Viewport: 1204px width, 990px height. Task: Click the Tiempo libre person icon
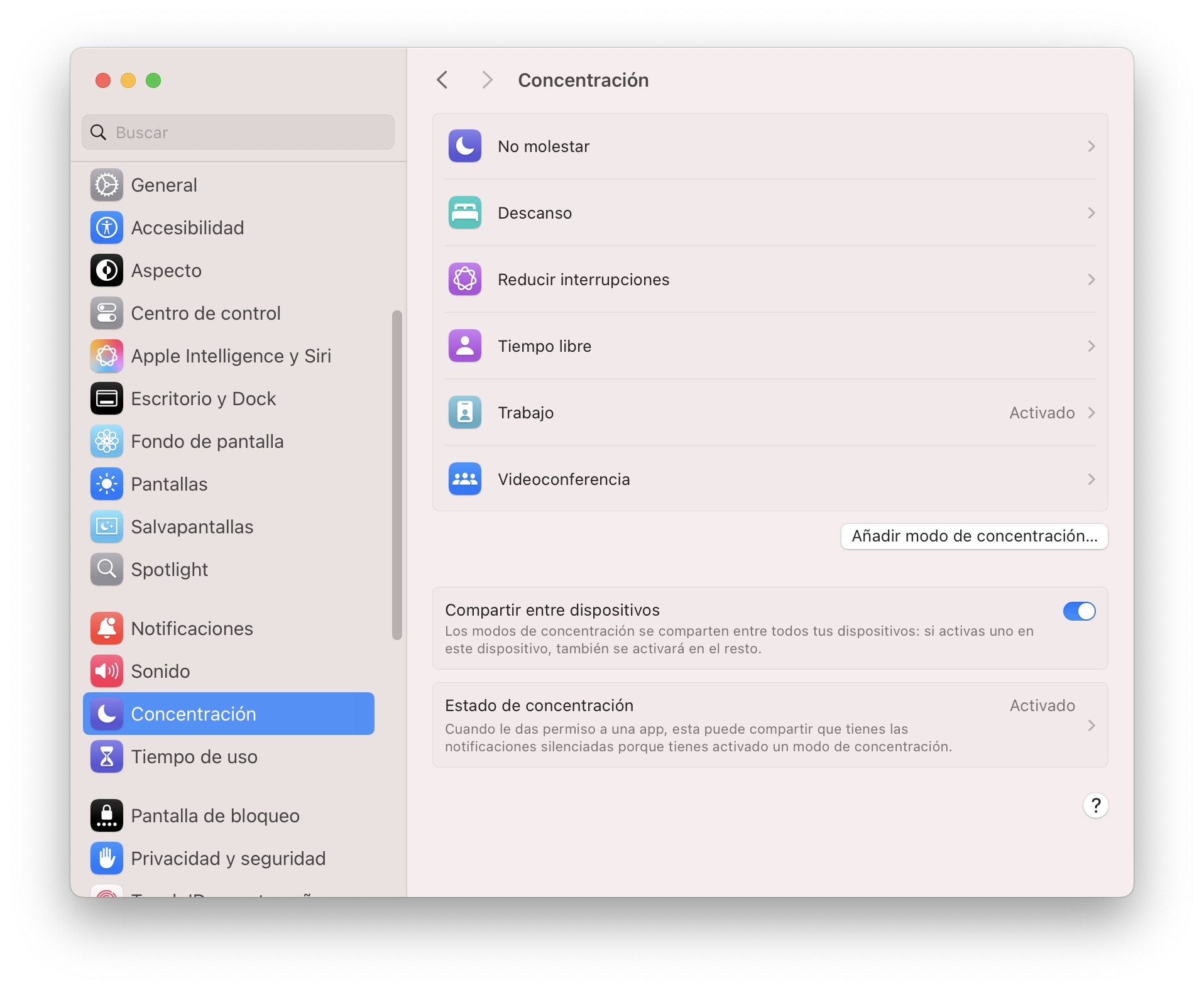point(465,346)
